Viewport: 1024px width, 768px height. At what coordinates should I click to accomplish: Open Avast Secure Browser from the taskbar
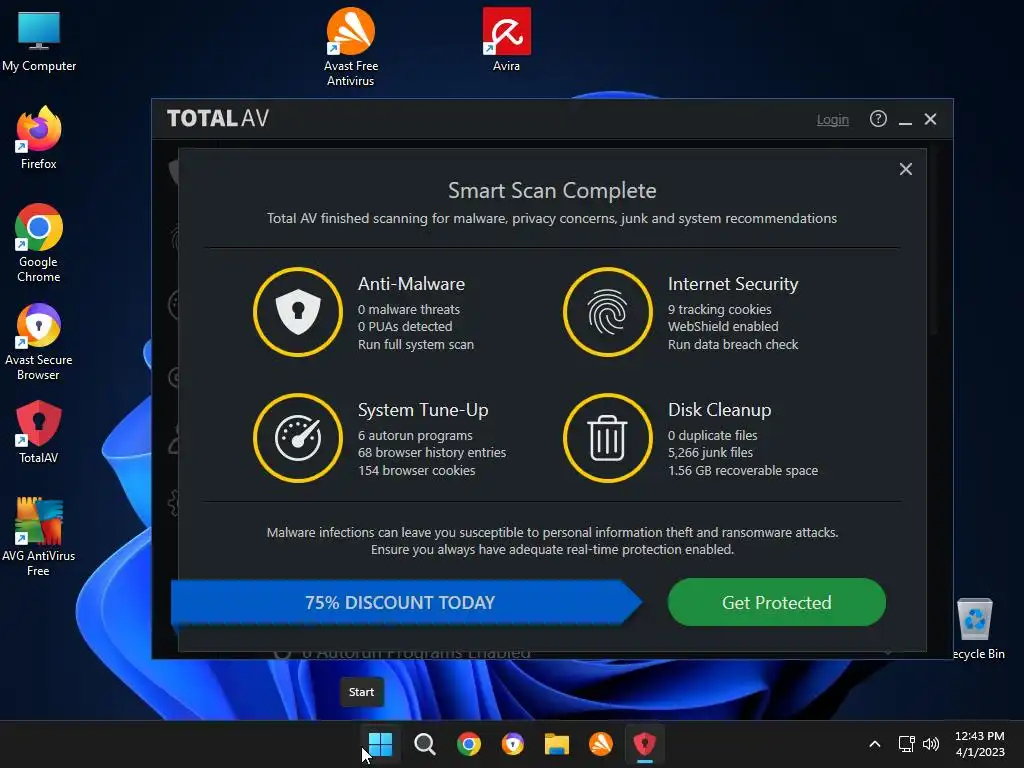513,744
